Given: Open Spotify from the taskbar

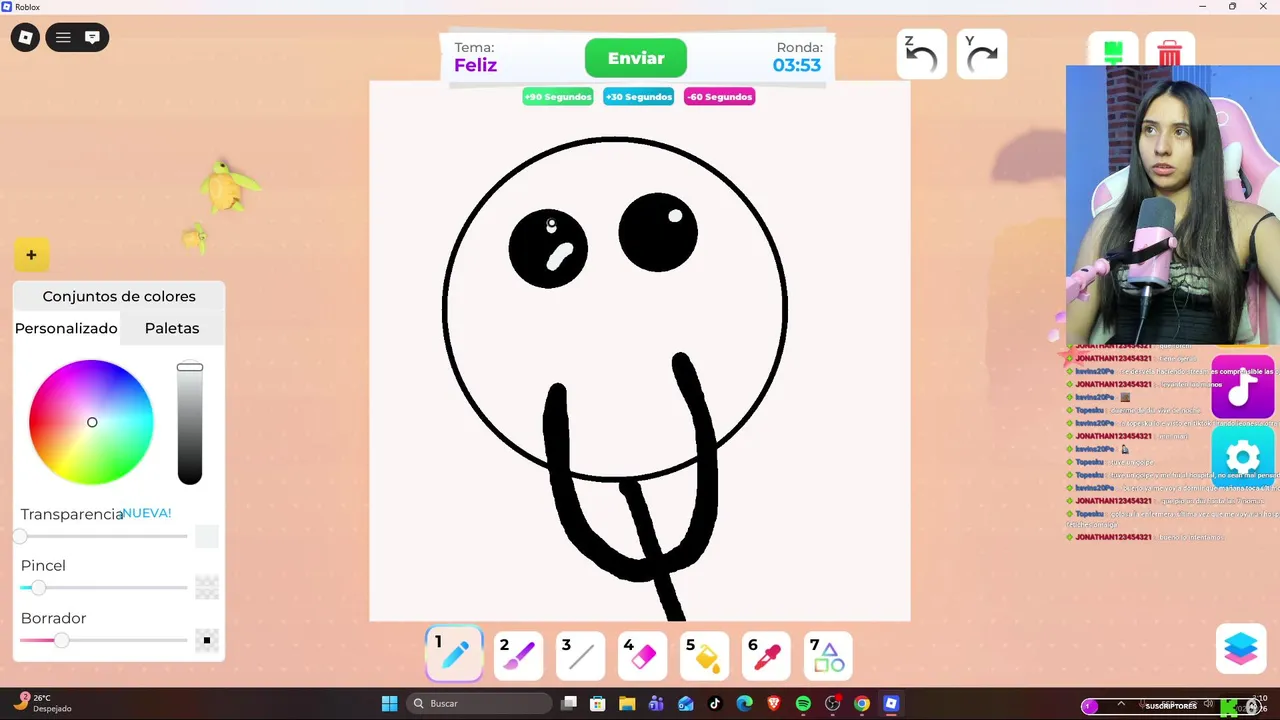Looking at the screenshot, I should click(803, 704).
